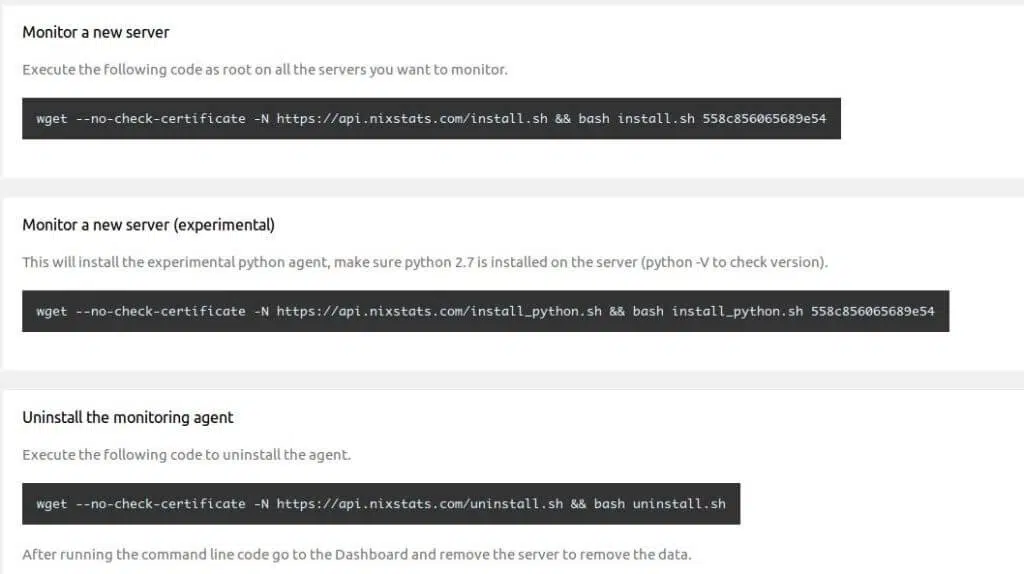Click the key at end of python install command
1024x574 pixels.
point(872,311)
